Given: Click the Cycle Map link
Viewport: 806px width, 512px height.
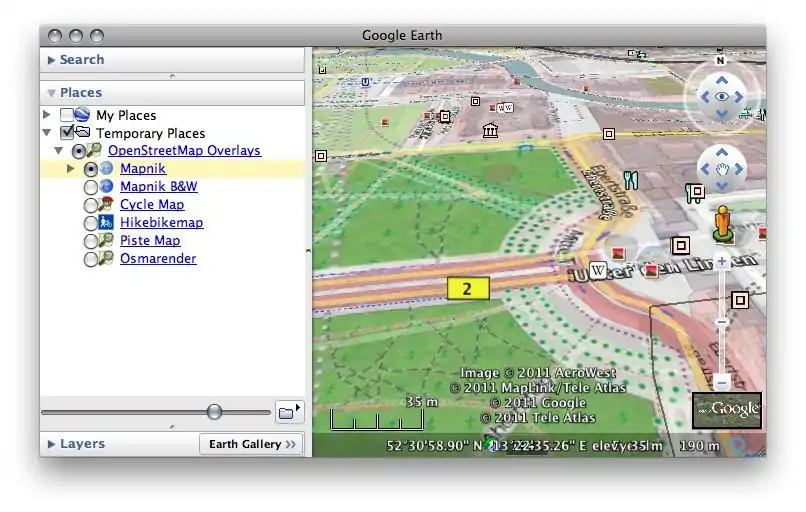Looking at the screenshot, I should (152, 205).
